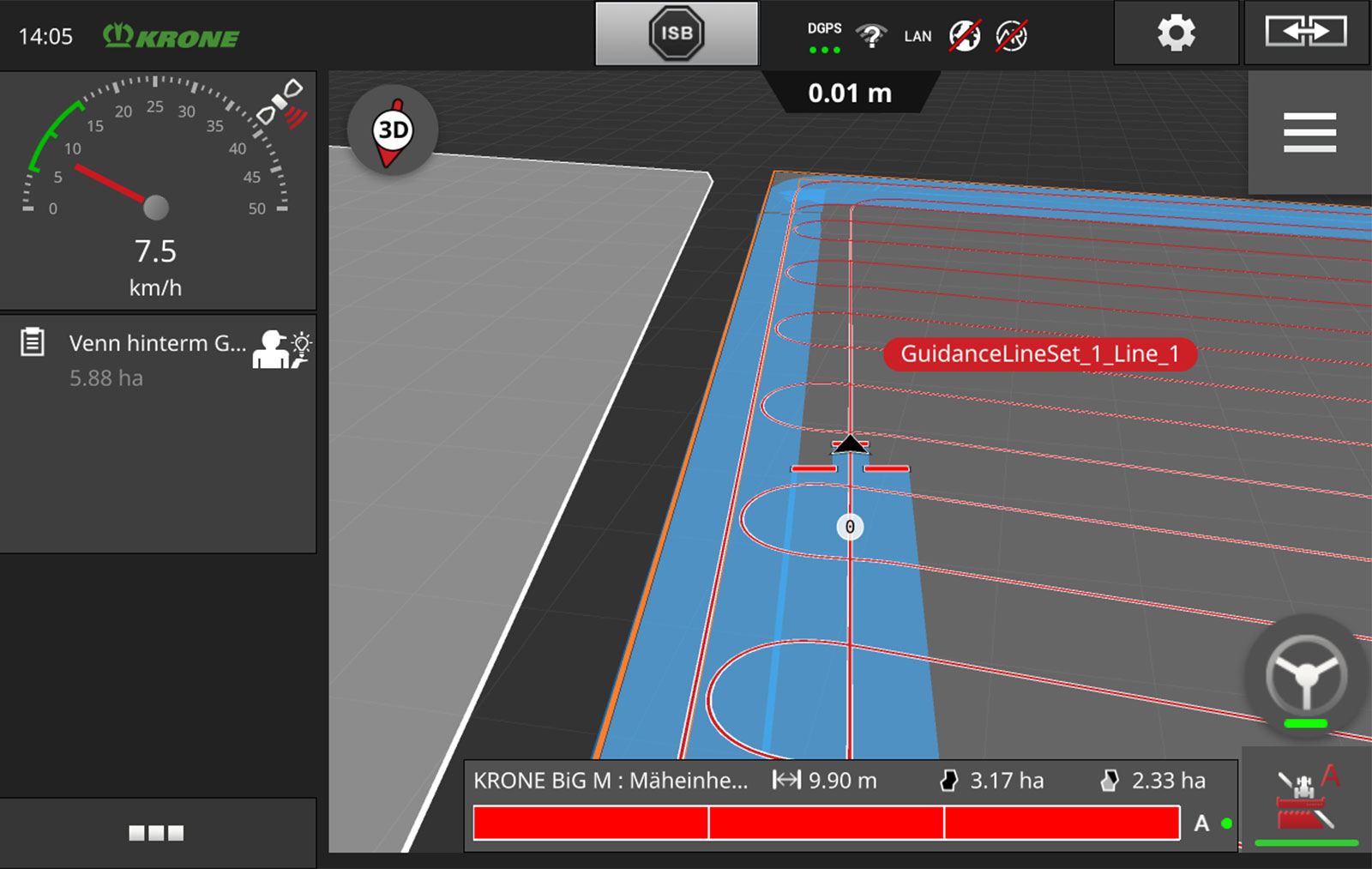
Task: Expand the three-squares app menu
Action: click(156, 833)
